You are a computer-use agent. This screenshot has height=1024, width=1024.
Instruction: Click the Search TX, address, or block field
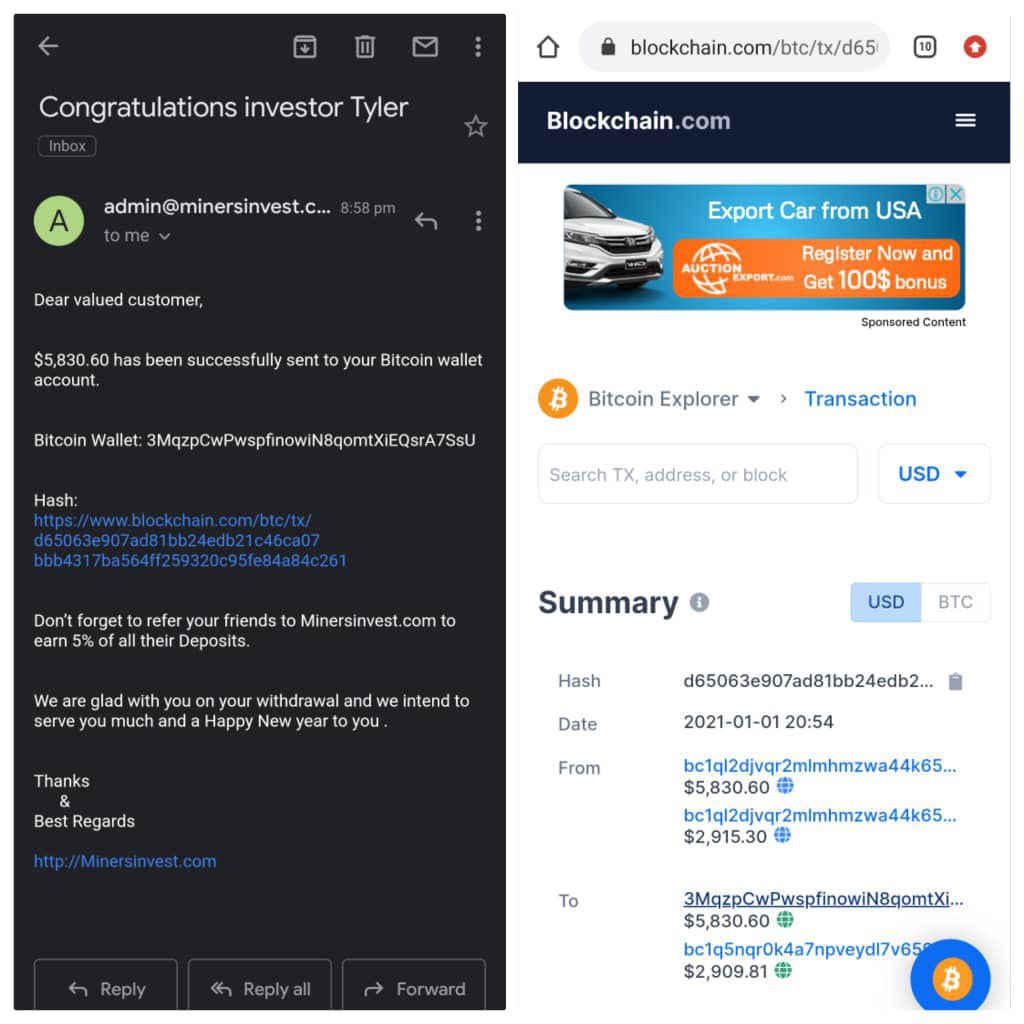697,474
